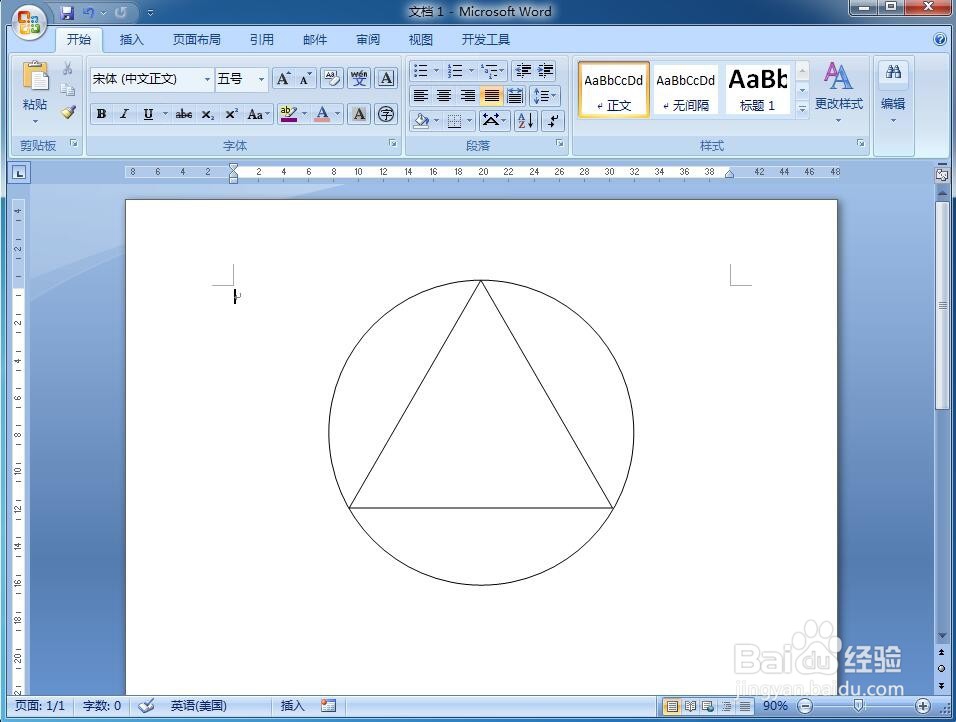The height and width of the screenshot is (722, 956).
Task: Open the font name dropdown
Action: [207, 79]
